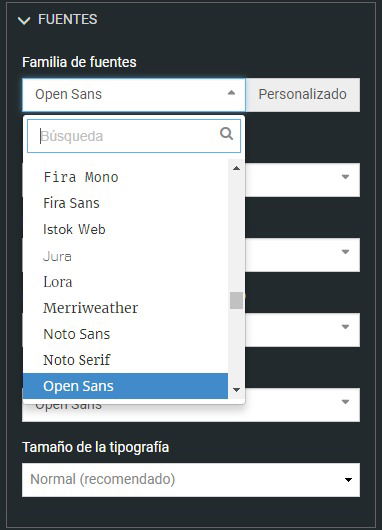The width and height of the screenshot is (382, 530).
Task: Collapse the FUENTES section chevron
Action: (24, 21)
